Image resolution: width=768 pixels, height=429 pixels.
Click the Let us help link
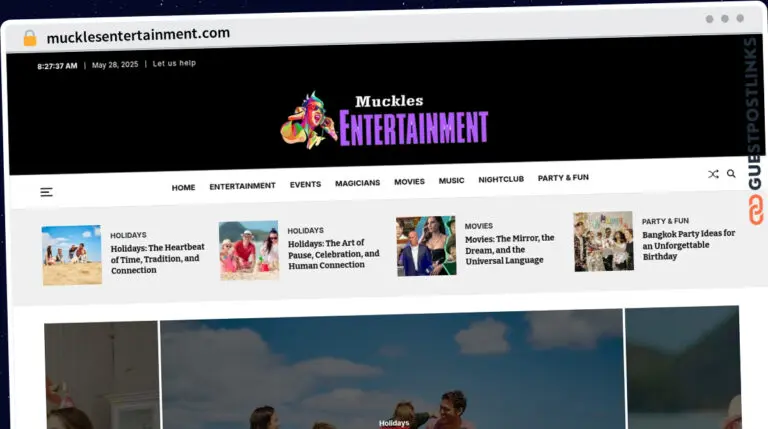coord(174,63)
